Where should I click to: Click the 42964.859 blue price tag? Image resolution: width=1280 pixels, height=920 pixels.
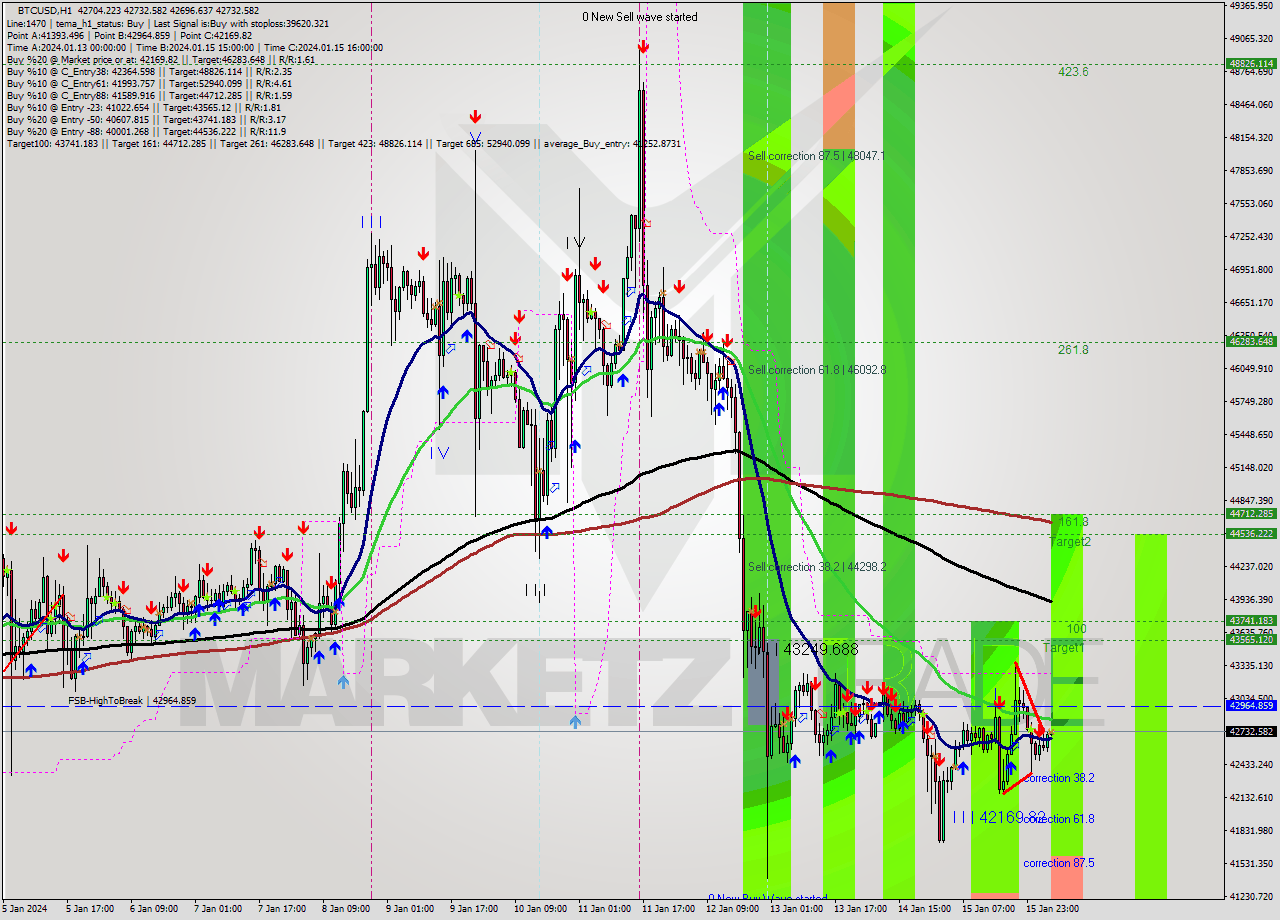pos(1251,705)
